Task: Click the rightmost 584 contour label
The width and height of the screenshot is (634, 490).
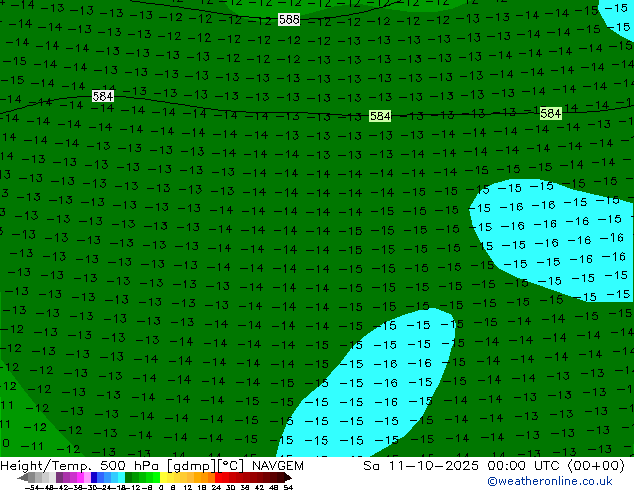Action: [x=551, y=114]
